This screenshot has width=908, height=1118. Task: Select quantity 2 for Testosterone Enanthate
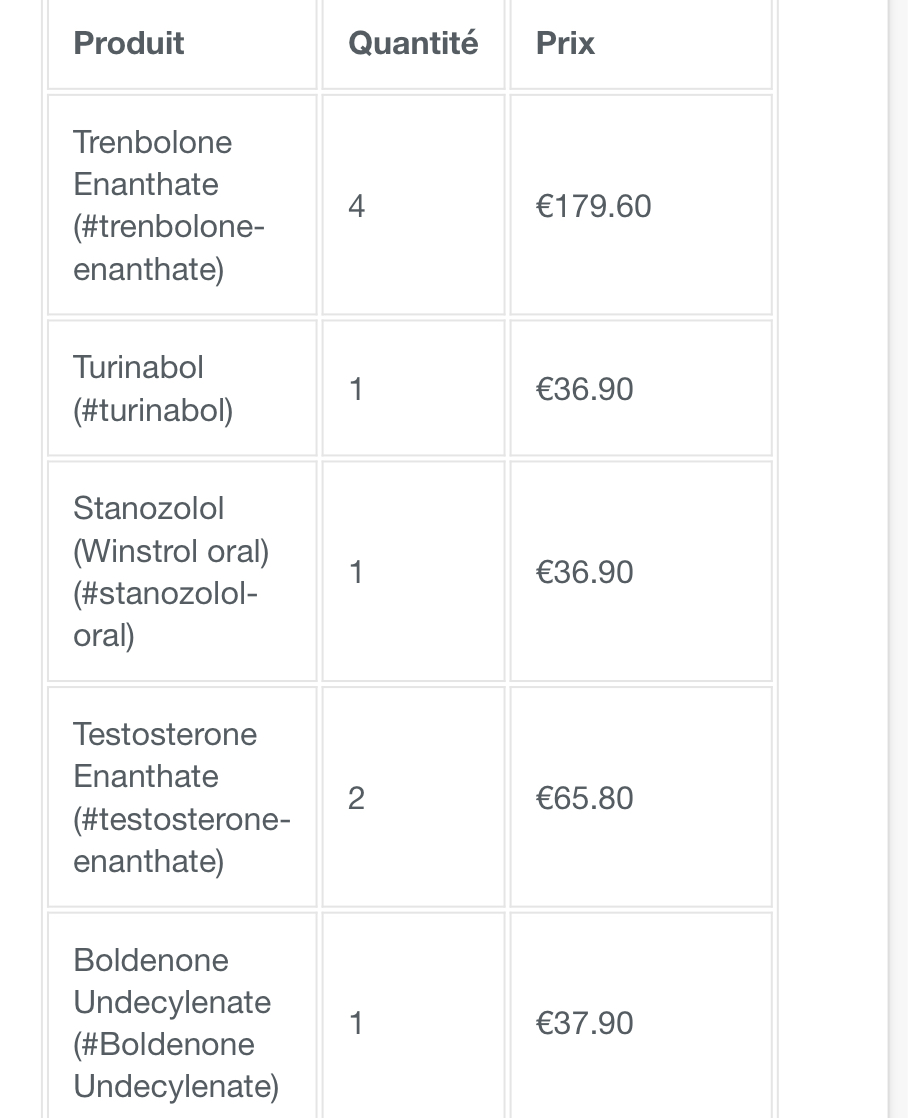356,798
